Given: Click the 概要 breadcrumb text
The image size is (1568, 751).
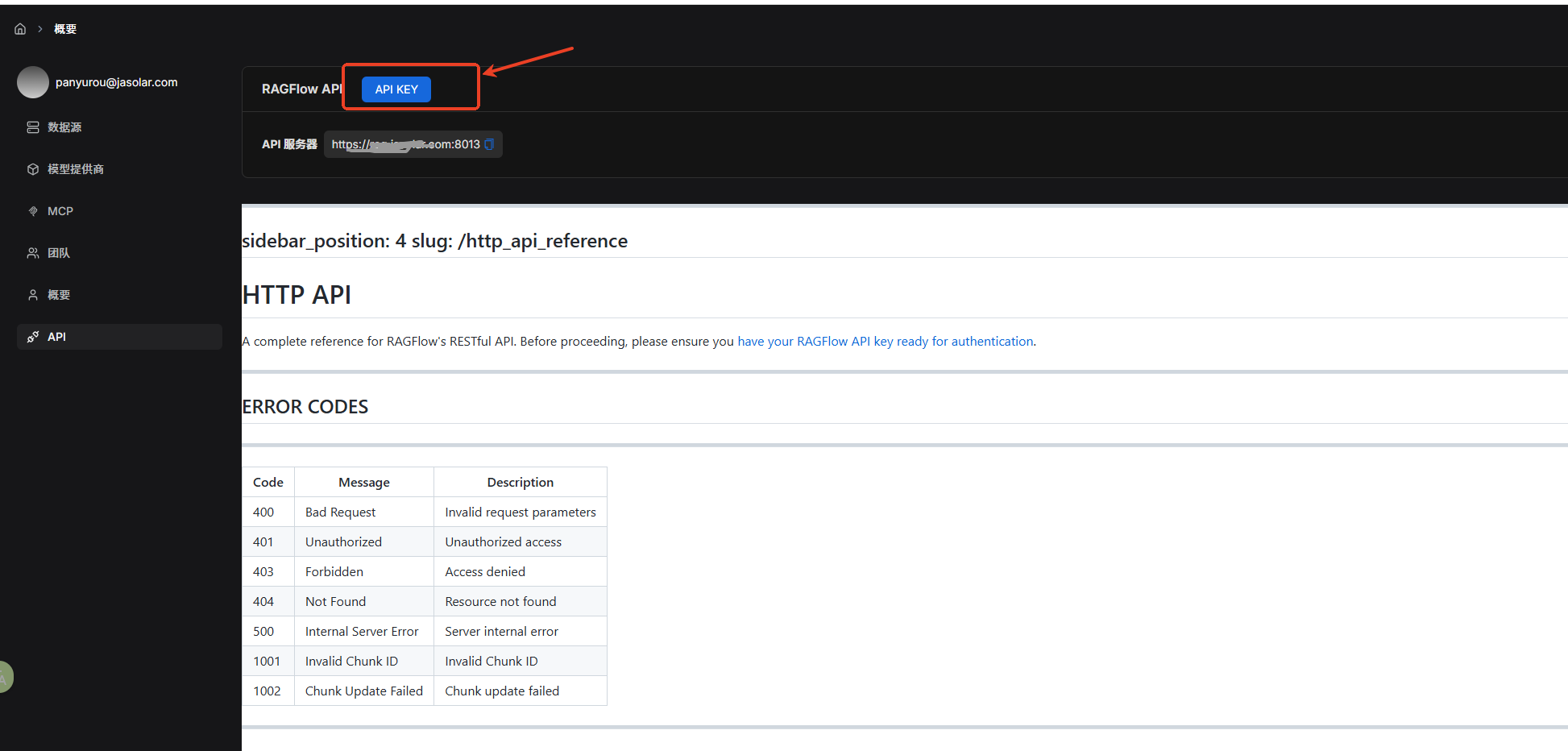Looking at the screenshot, I should [65, 29].
